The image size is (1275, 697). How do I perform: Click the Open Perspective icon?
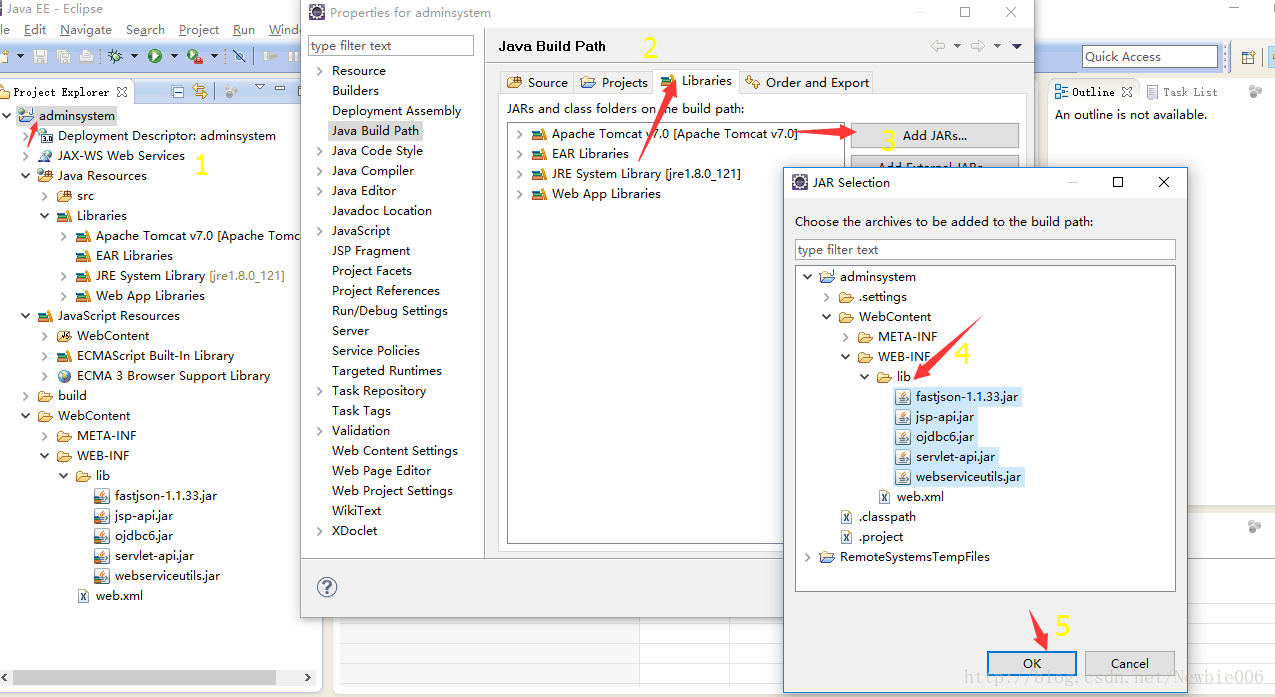1248,57
